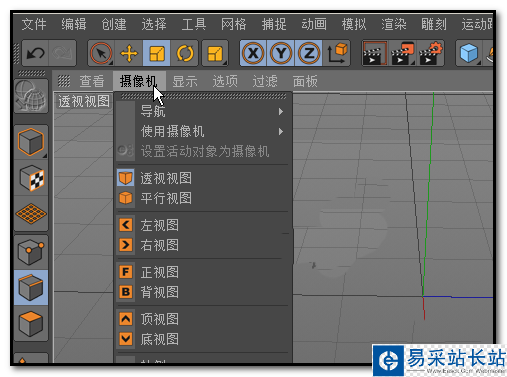Choose 背视图 menu entry
Image resolution: width=507 pixels, height=377 pixels.
pyautogui.click(x=203, y=292)
